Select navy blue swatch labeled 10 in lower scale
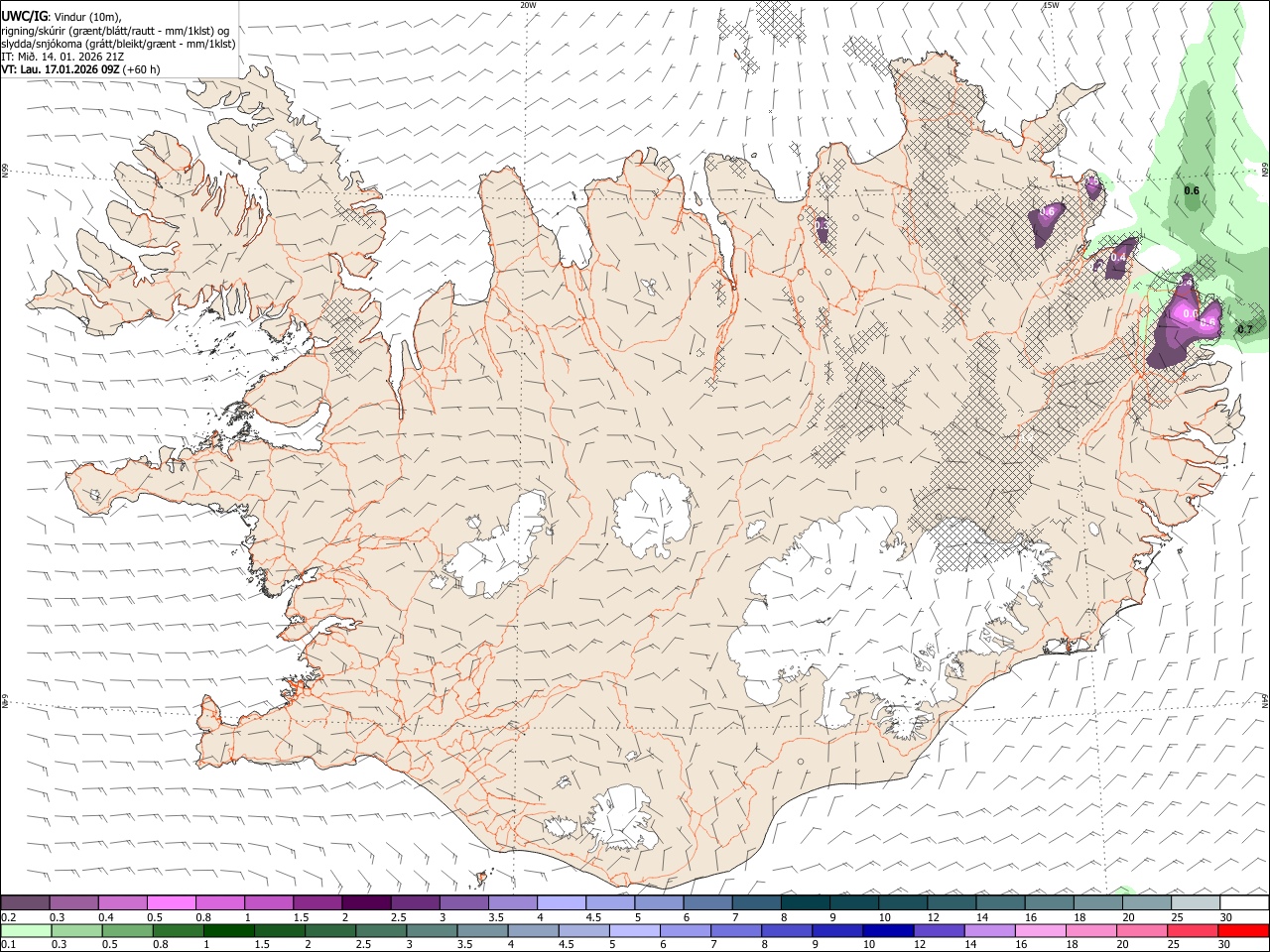Viewport: 1270px width, 952px height. [x=887, y=931]
